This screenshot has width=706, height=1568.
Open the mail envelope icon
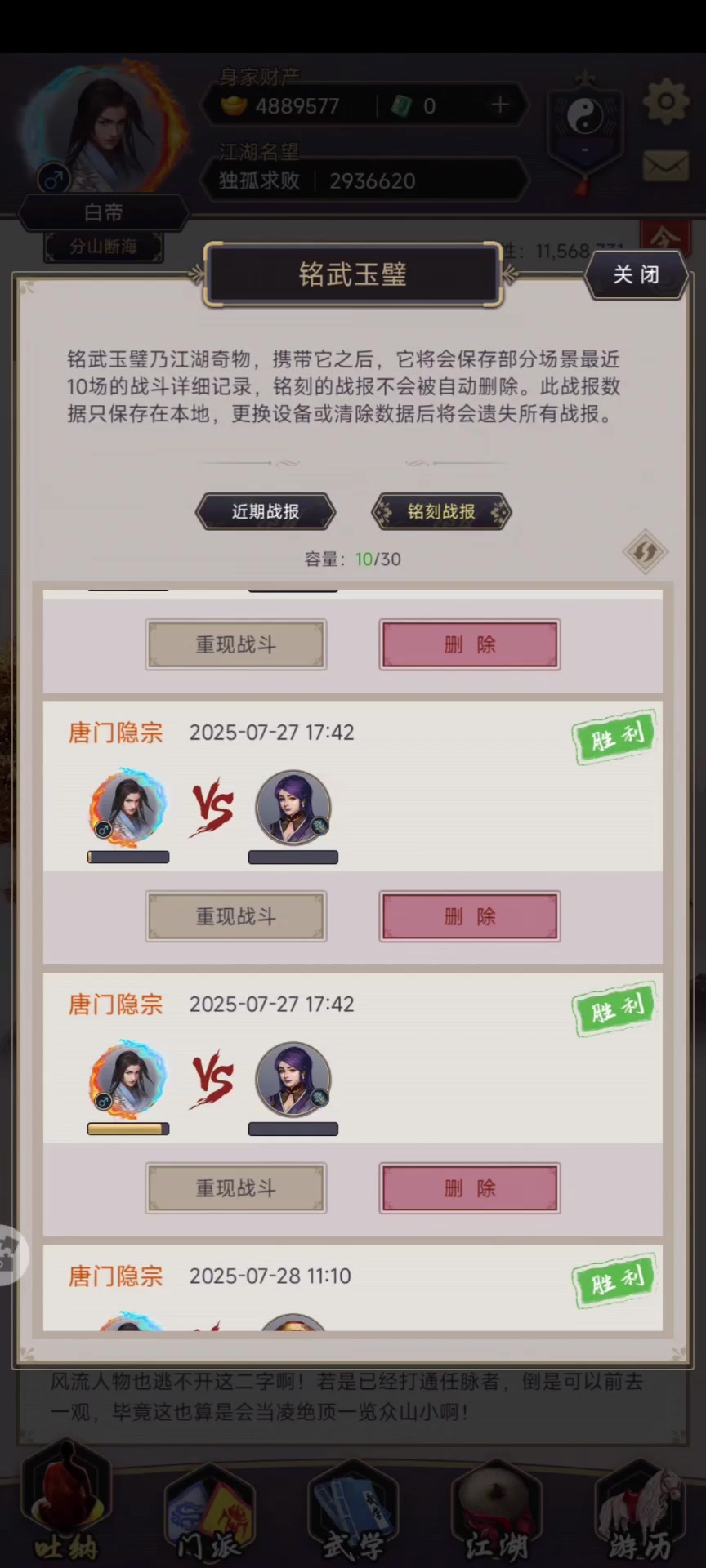click(x=666, y=167)
